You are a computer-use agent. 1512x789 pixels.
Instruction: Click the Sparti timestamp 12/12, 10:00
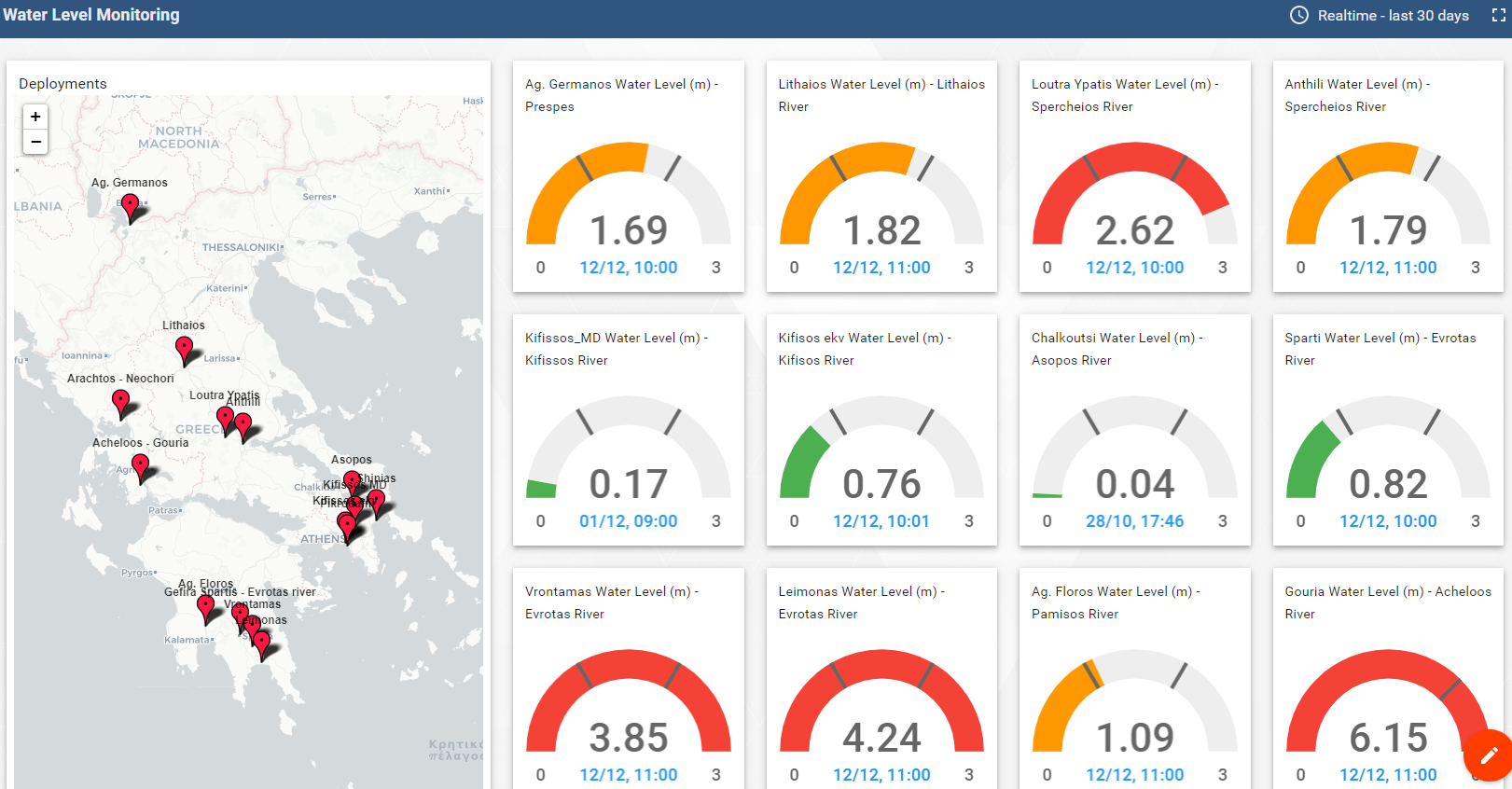1388,521
